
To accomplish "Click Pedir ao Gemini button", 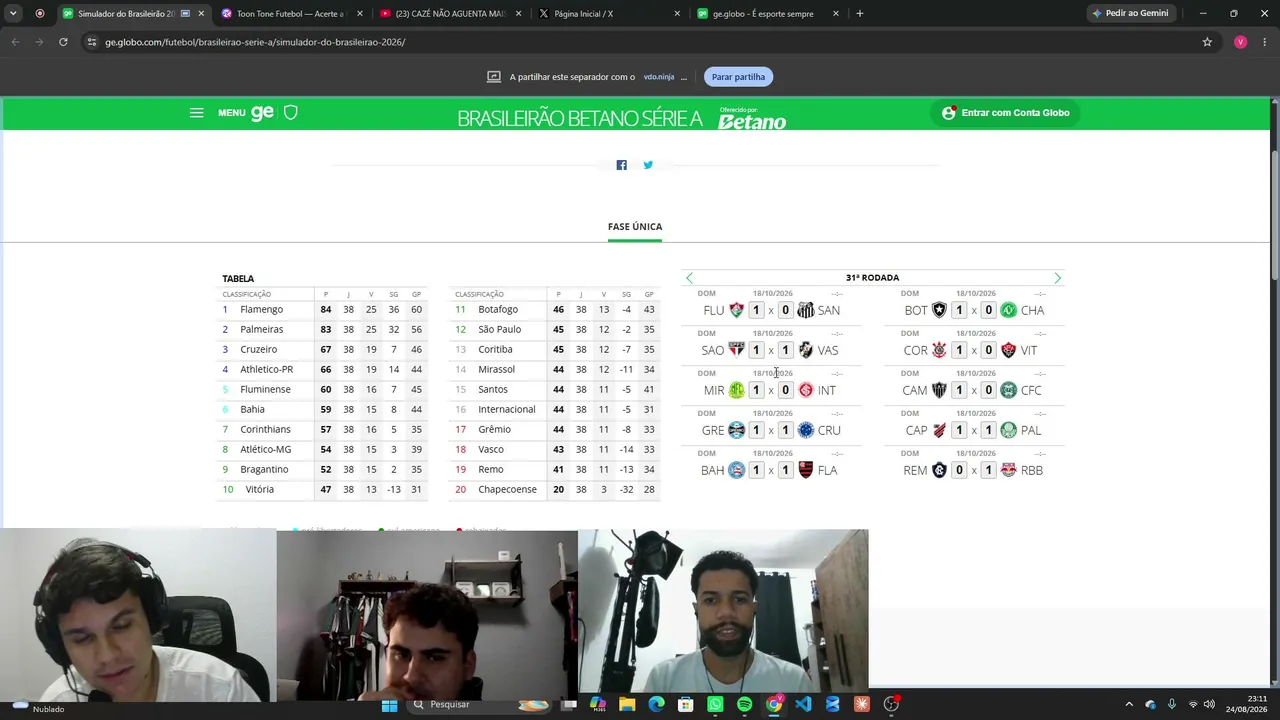I will pyautogui.click(x=1131, y=14).
